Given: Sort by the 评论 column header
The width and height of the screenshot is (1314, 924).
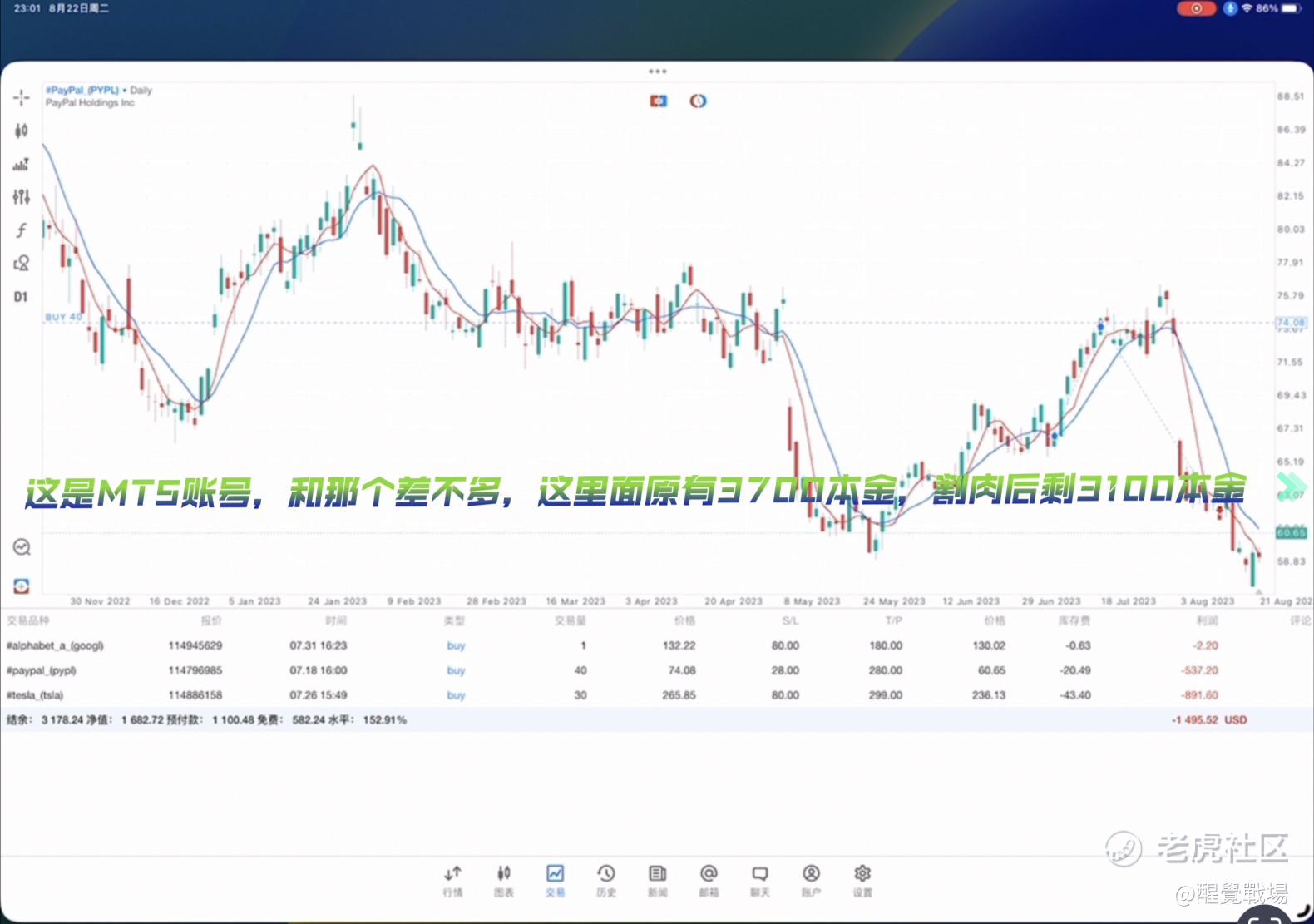Looking at the screenshot, I should click(x=1301, y=620).
